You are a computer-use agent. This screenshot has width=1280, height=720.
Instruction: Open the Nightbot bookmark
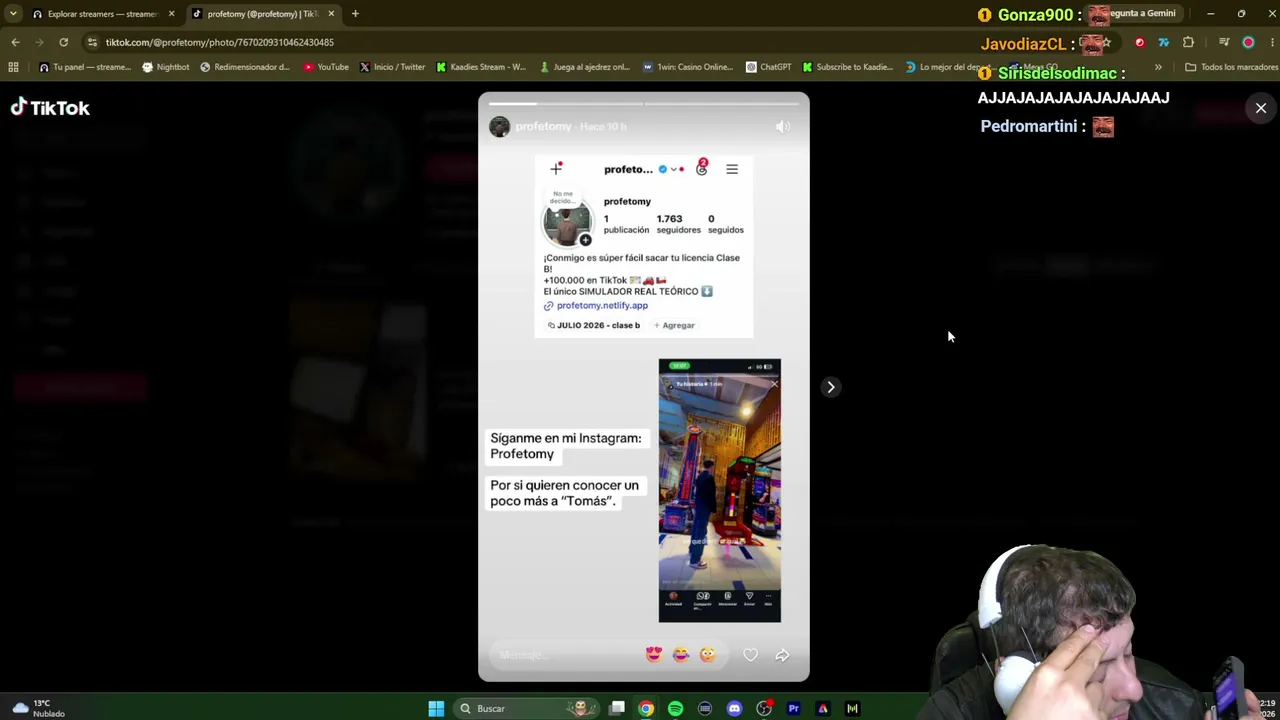coord(165,67)
